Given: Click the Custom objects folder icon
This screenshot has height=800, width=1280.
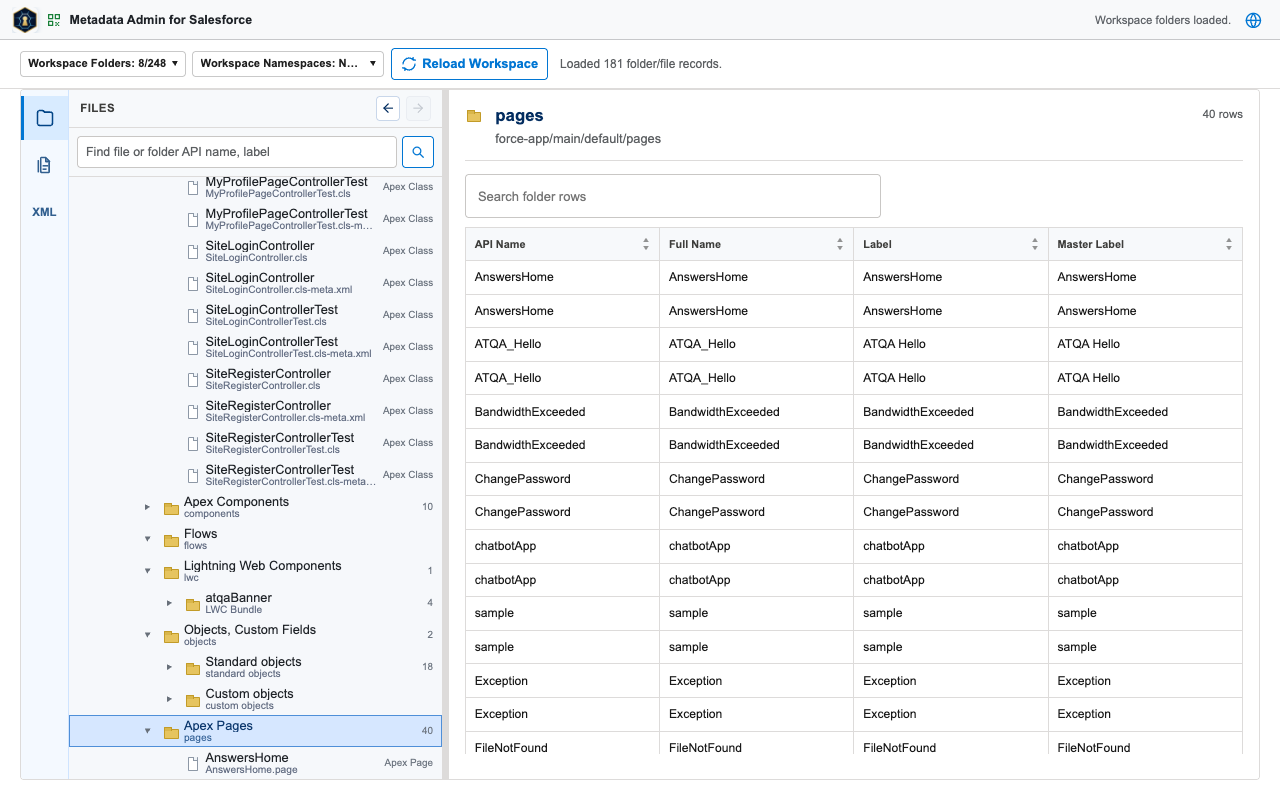Looking at the screenshot, I should point(193,700).
